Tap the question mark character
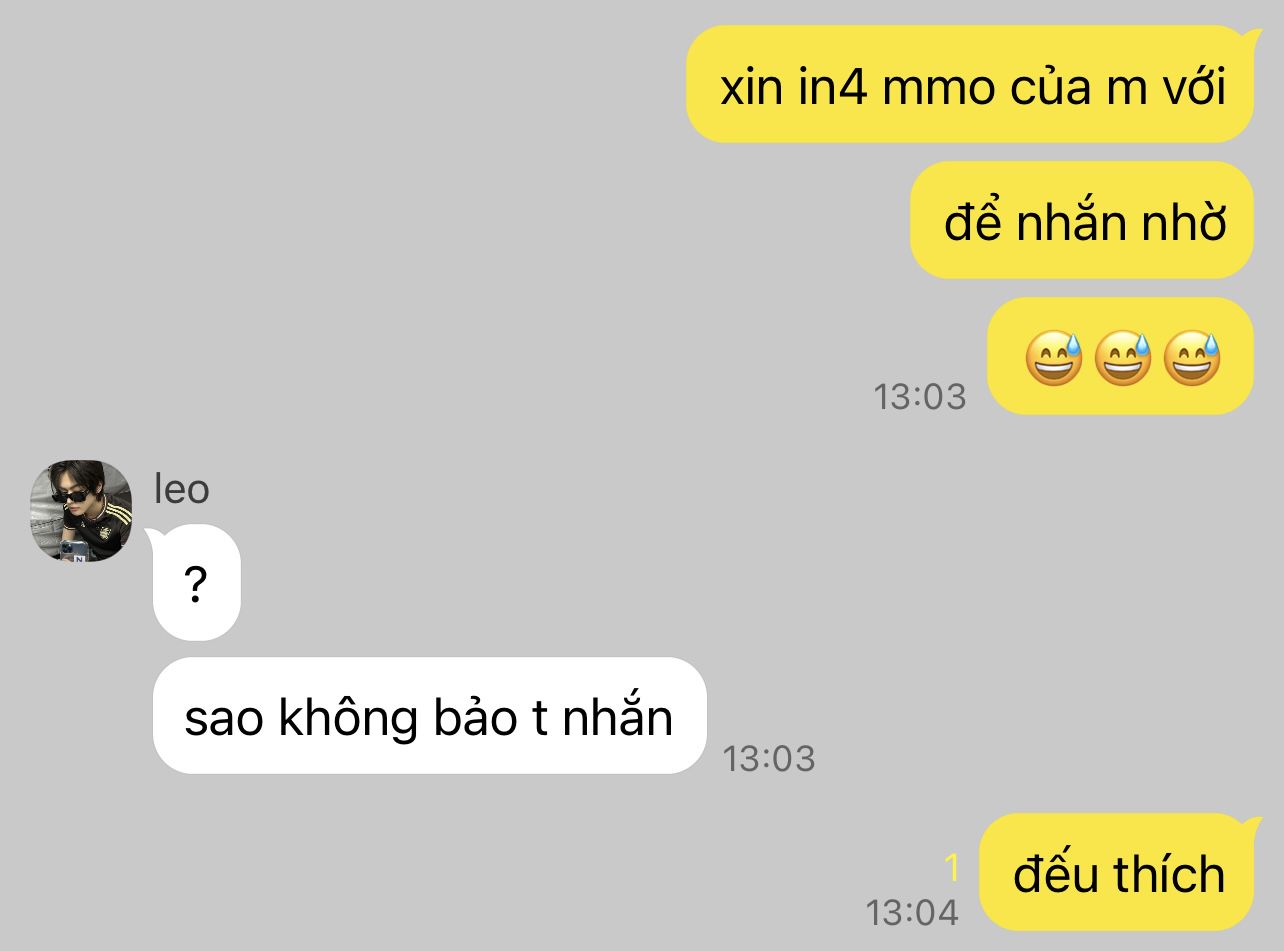 196,584
